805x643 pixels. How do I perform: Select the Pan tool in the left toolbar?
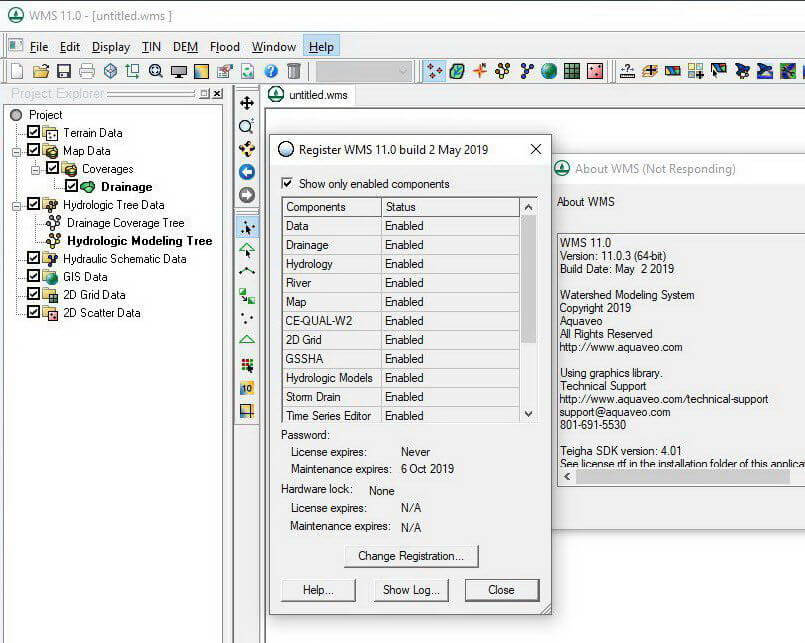(x=247, y=102)
